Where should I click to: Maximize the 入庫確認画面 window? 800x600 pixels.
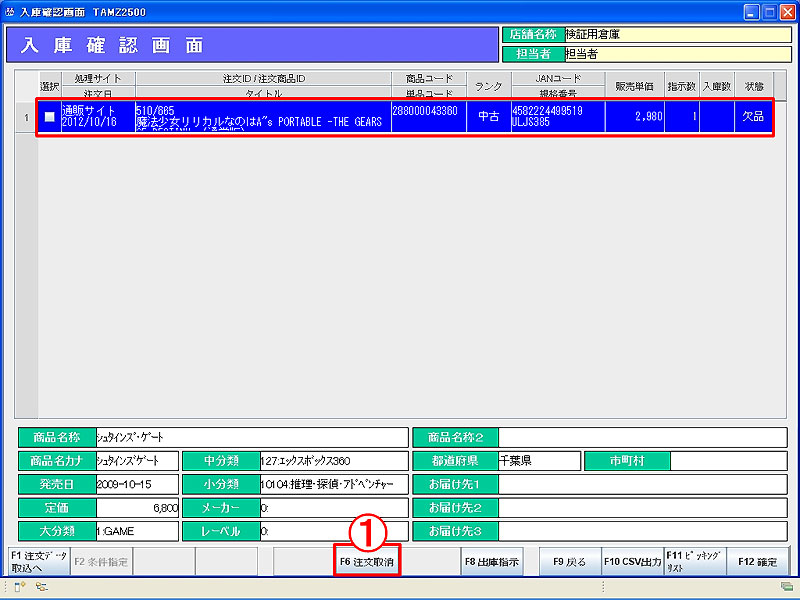click(x=770, y=11)
